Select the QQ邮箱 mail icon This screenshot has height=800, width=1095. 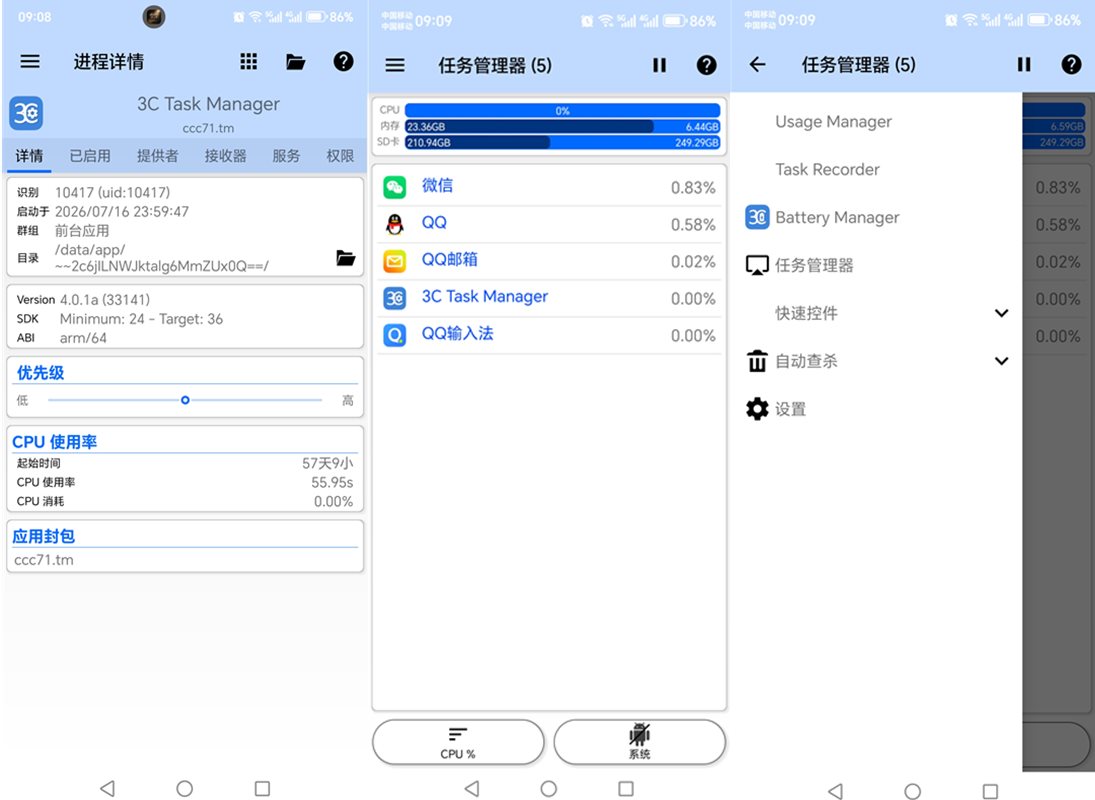tap(395, 261)
